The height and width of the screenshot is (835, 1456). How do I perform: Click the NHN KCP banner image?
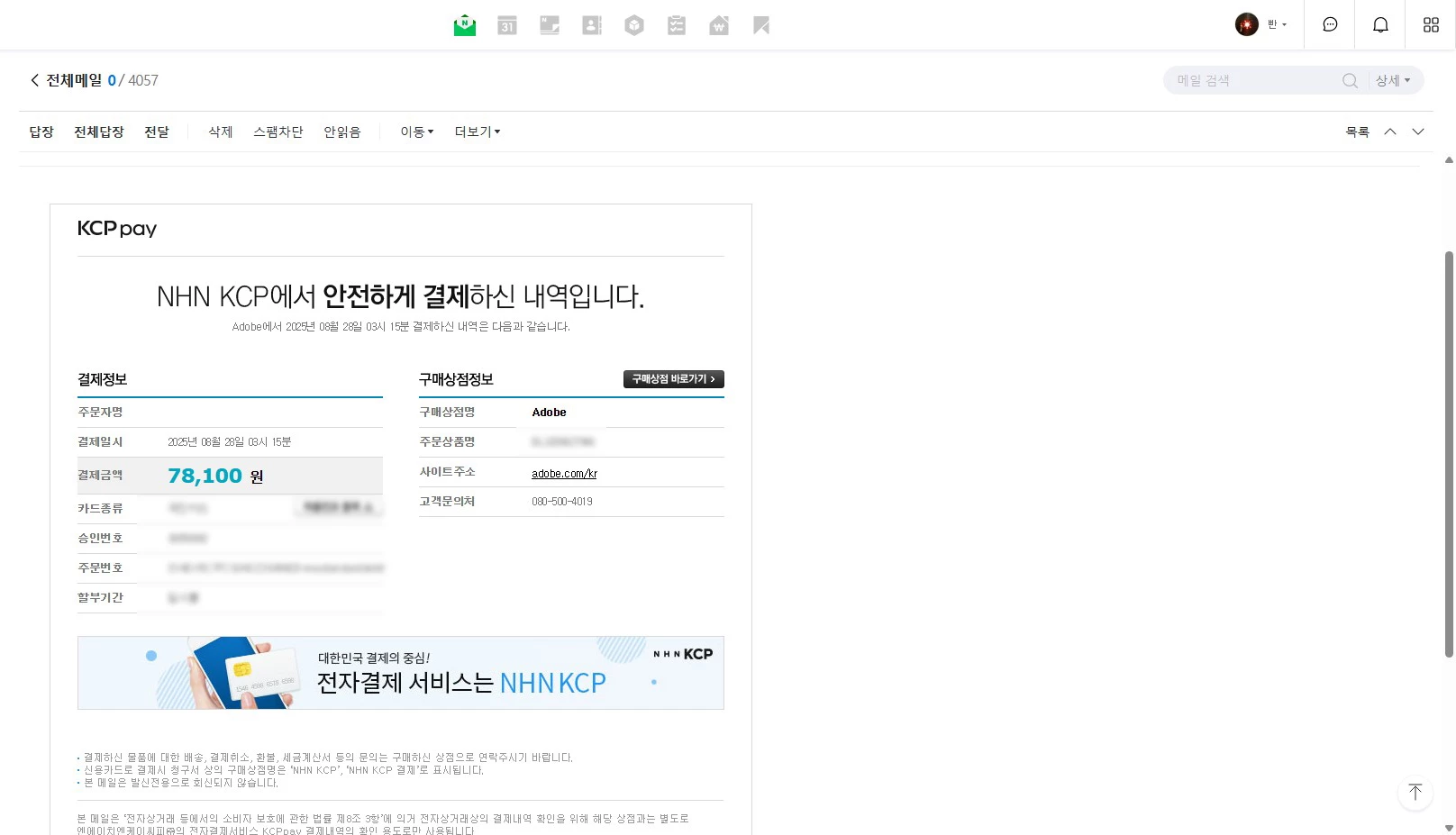(x=401, y=673)
